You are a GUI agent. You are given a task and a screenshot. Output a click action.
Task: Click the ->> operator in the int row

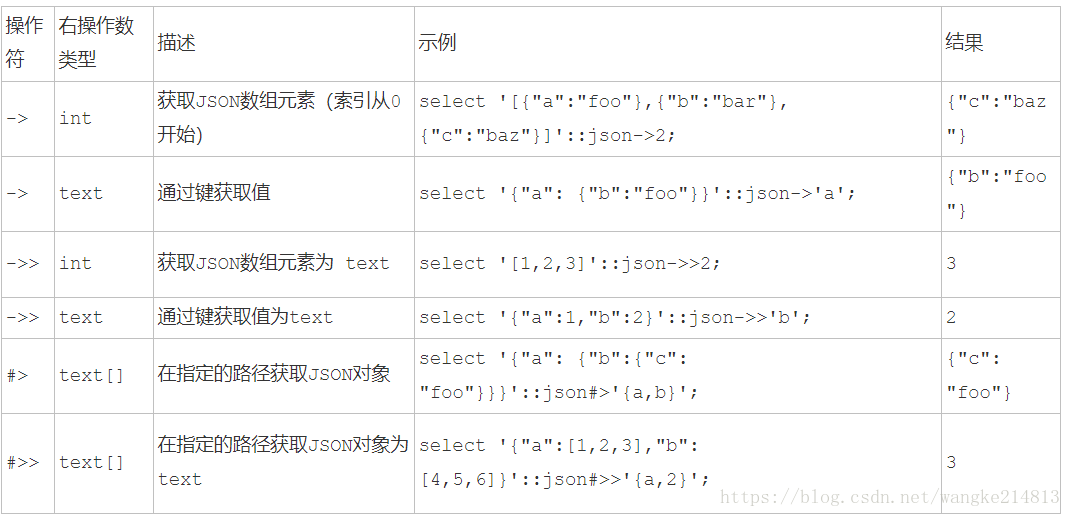pyautogui.click(x=23, y=263)
